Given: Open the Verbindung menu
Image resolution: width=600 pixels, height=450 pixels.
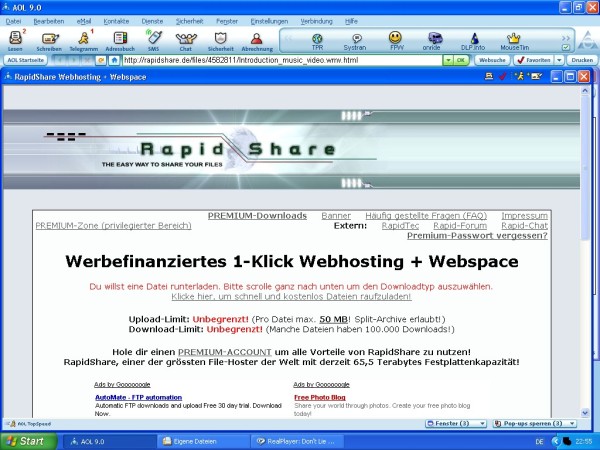Looking at the screenshot, I should [316, 21].
